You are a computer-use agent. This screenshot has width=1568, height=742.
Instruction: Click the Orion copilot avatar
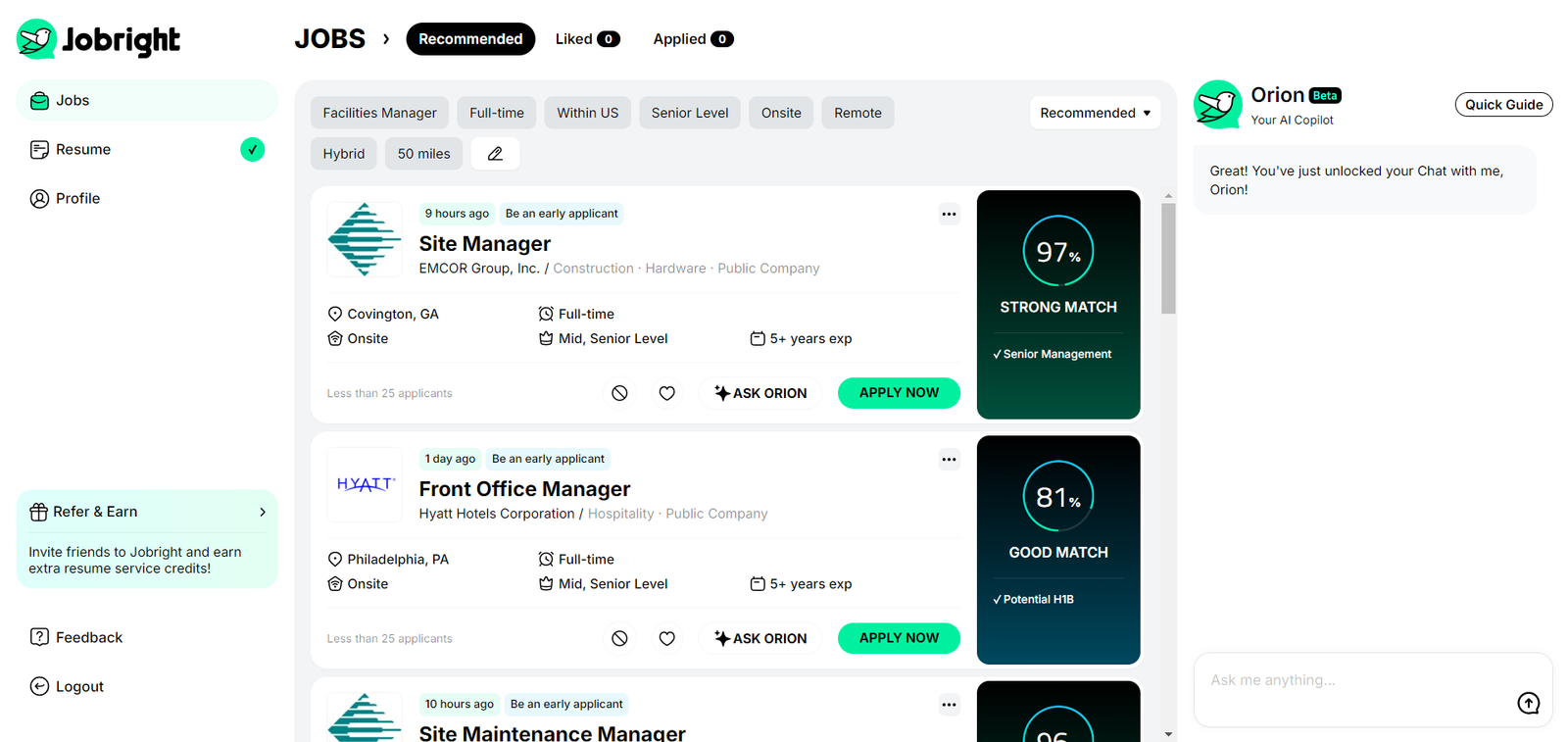click(x=1217, y=105)
